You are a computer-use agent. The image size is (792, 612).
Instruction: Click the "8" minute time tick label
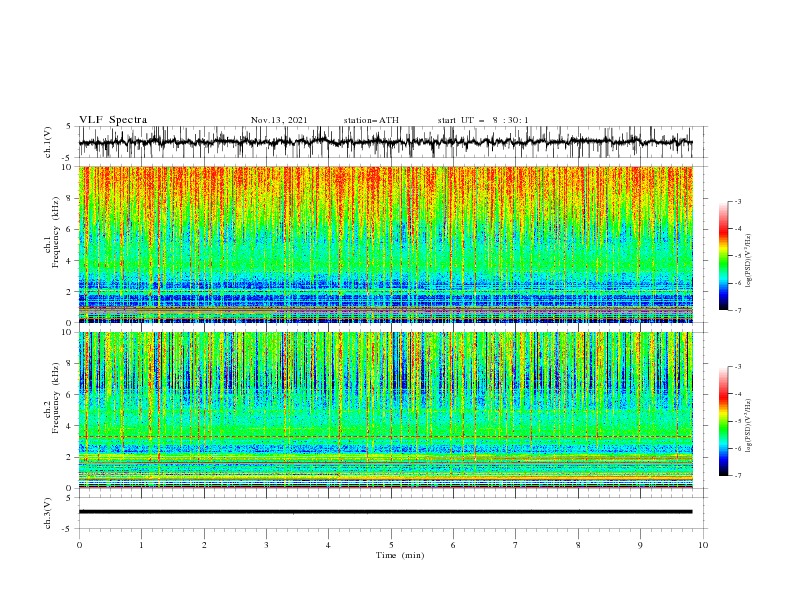click(x=578, y=545)
